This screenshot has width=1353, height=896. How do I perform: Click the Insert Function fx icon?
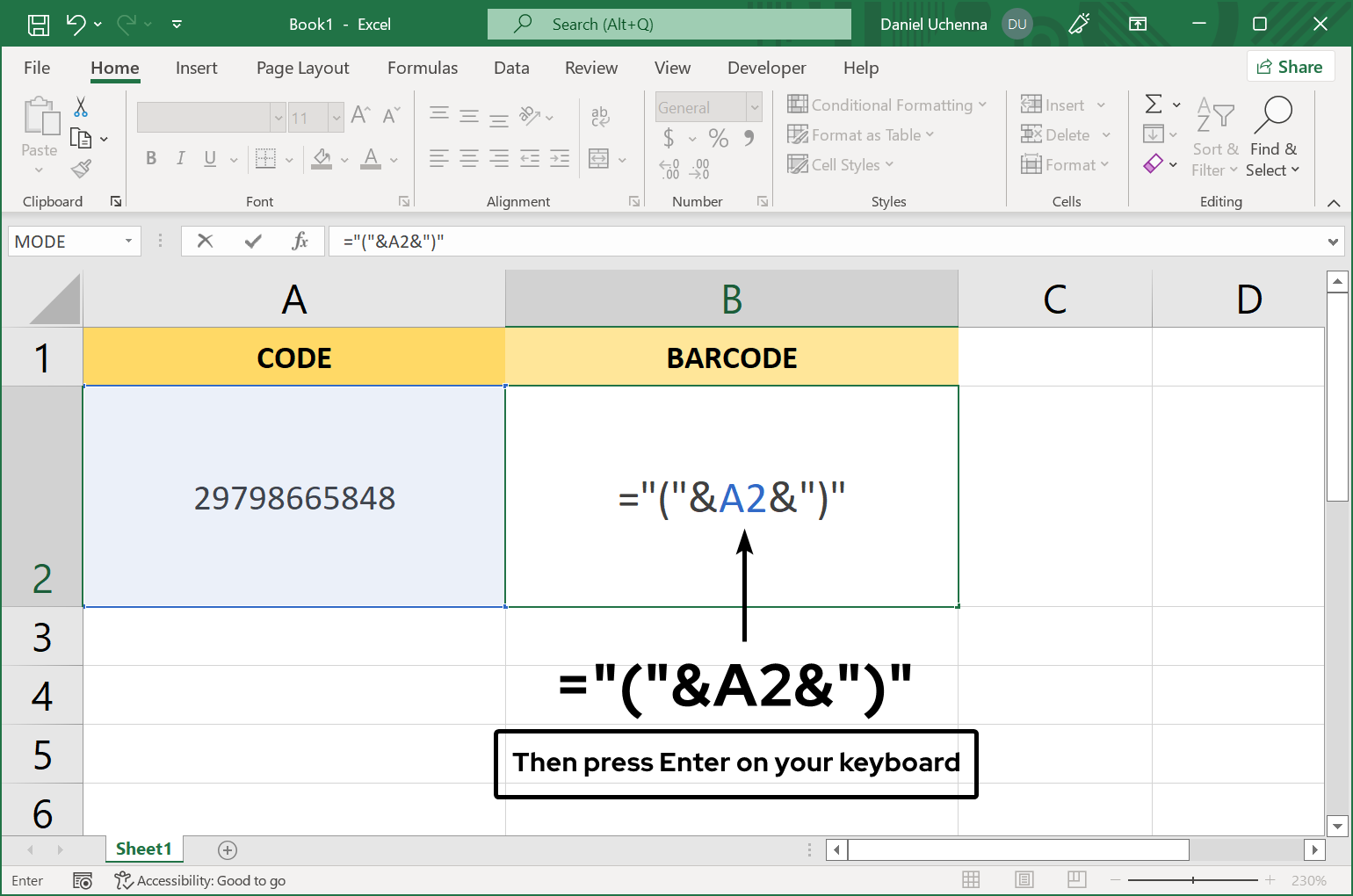[x=300, y=241]
